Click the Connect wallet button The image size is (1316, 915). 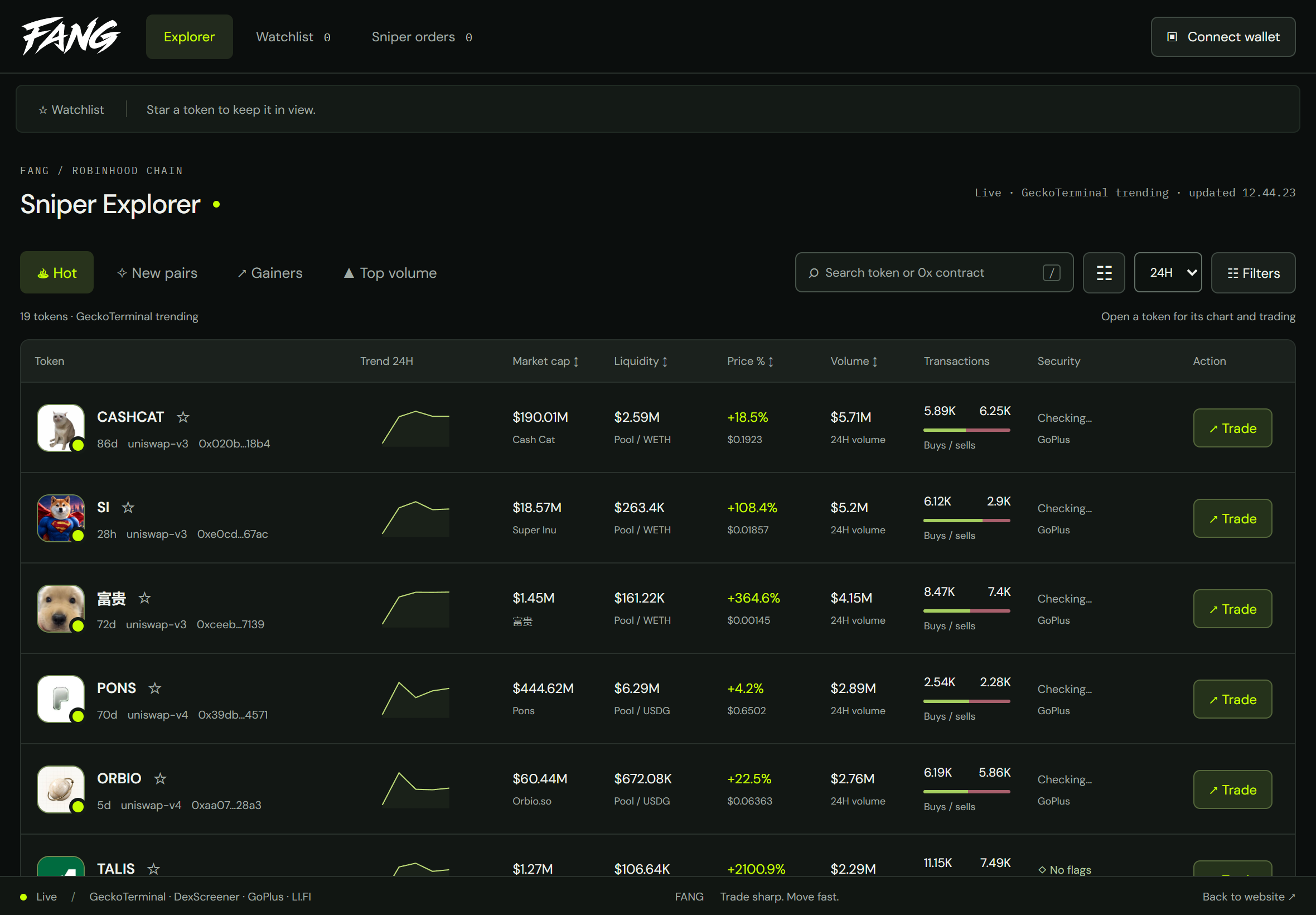click(x=1223, y=37)
